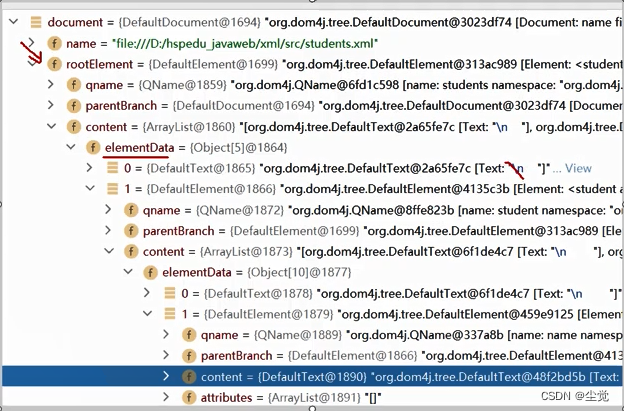Expand the QName@1889 qname field
The image size is (624, 411).
click(166, 334)
